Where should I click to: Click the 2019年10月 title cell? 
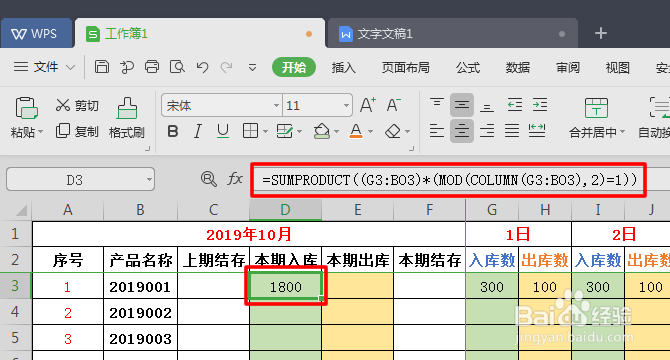coord(249,234)
